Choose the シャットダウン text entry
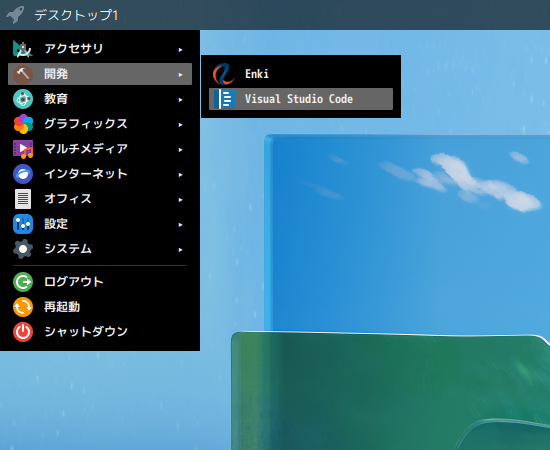 pos(86,332)
